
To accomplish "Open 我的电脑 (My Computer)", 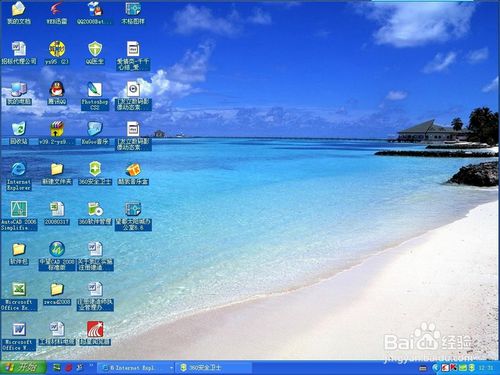I will coord(19,93).
